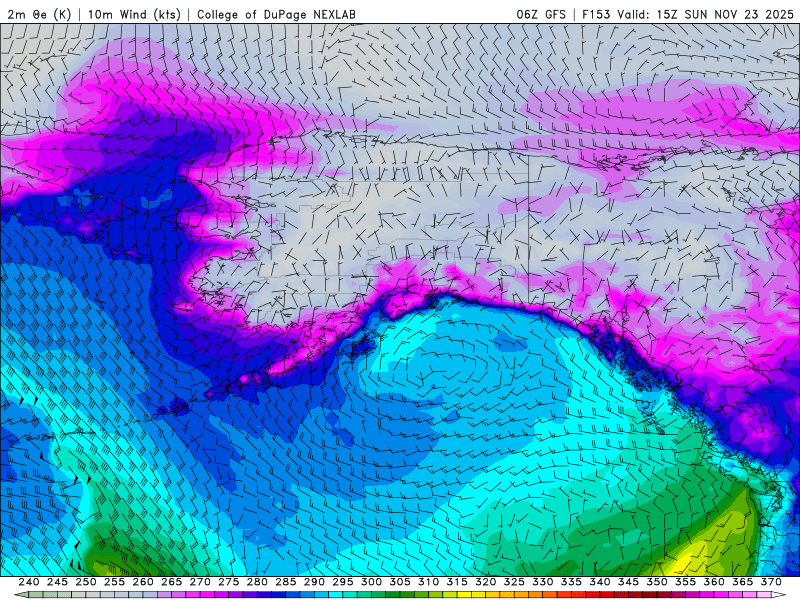Viewport: 800px width, 600px height.
Task: Click the '2m θe (K)' title label
Action: coord(39,14)
